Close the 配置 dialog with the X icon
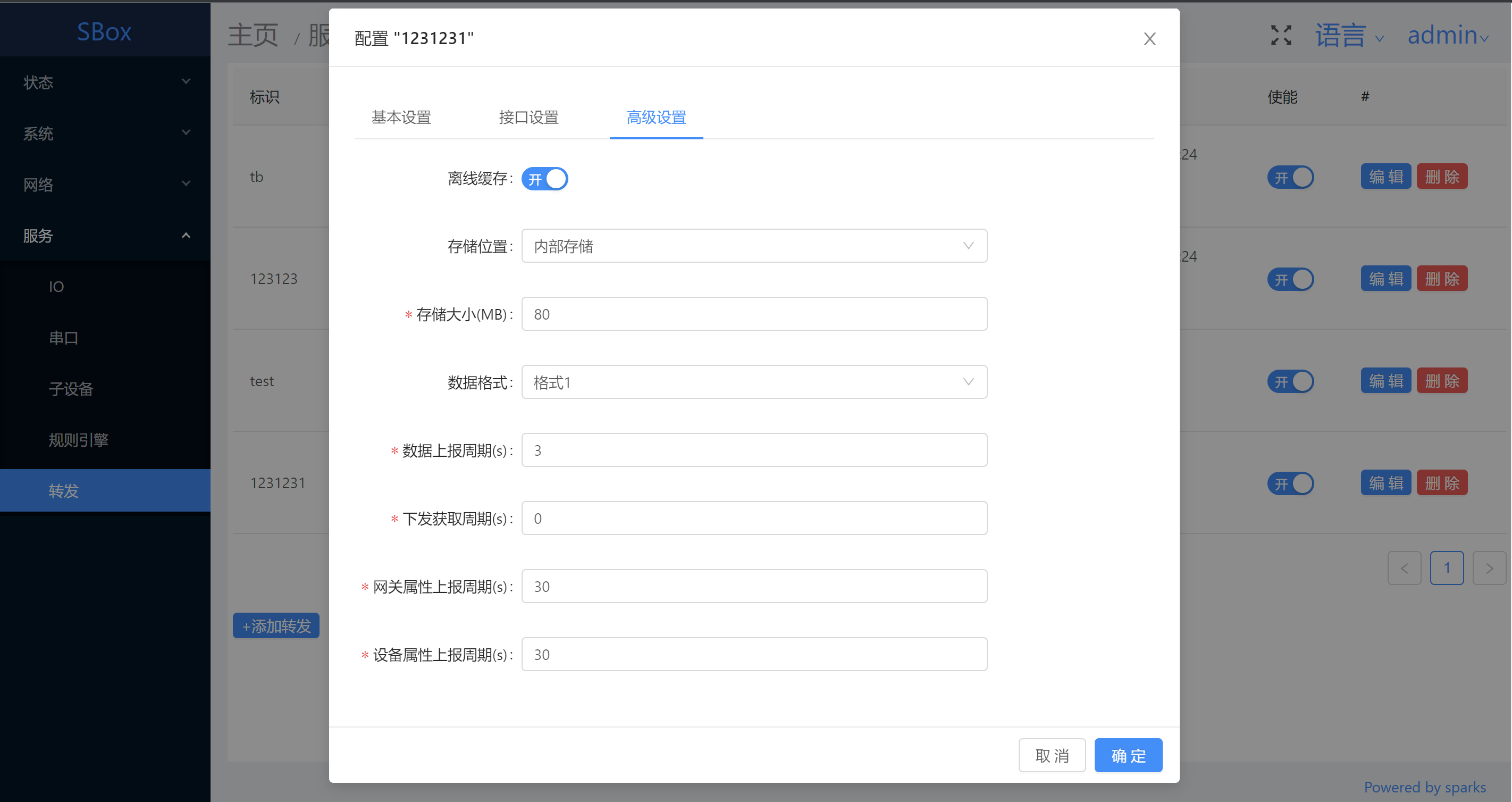Image resolution: width=1512 pixels, height=802 pixels. click(1149, 39)
